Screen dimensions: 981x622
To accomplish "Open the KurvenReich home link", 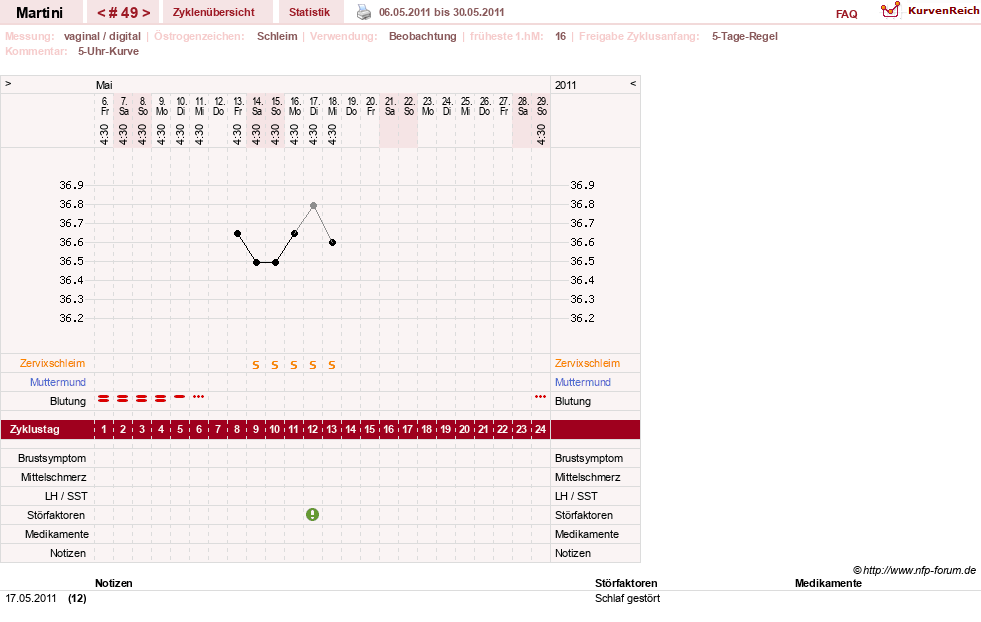I will click(943, 11).
